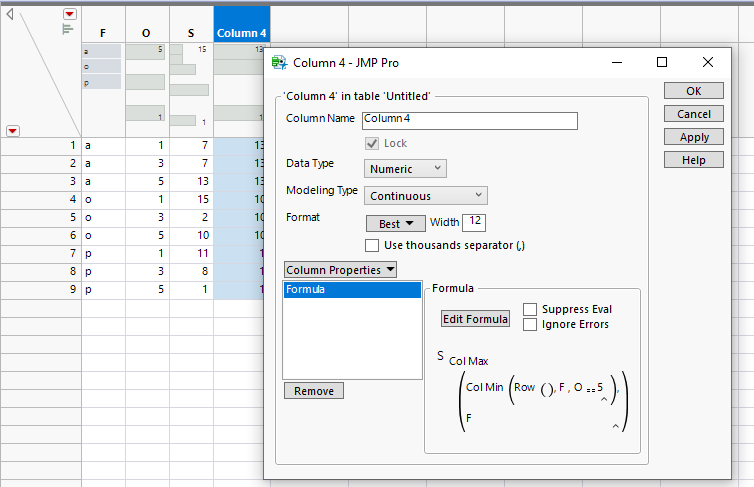
Task: Close the Column 4 dialog
Action: [707, 62]
